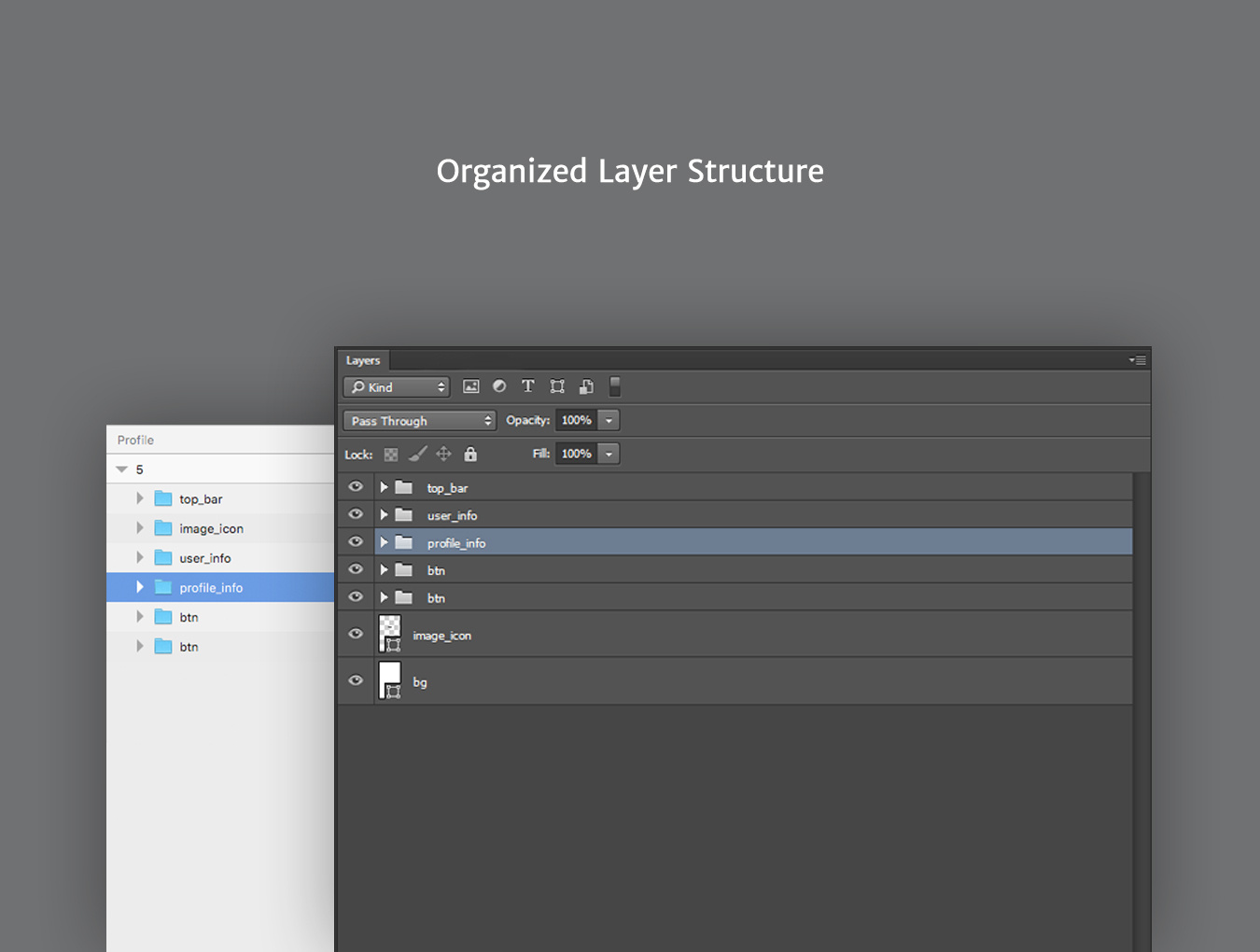Open the Opacity slider dropdown arrow

609,421
